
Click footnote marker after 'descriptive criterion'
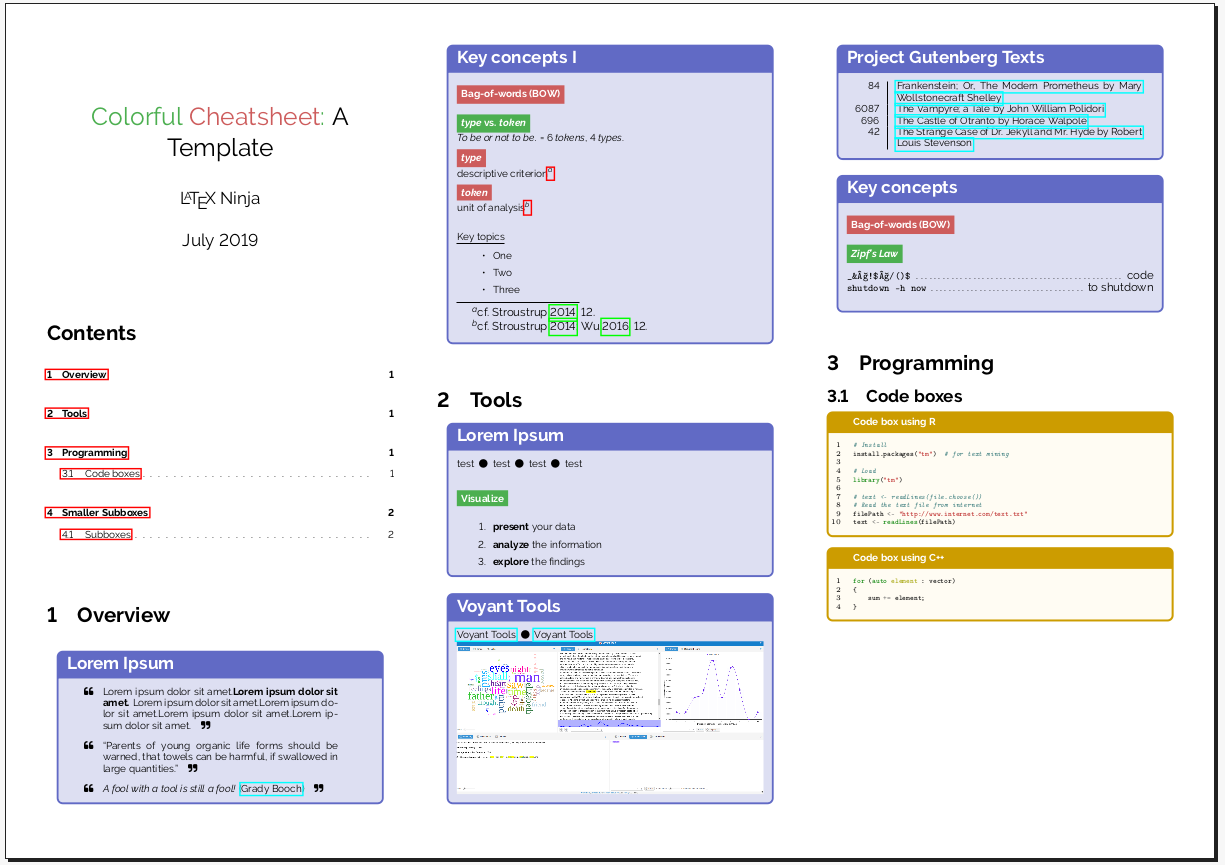click(x=550, y=173)
